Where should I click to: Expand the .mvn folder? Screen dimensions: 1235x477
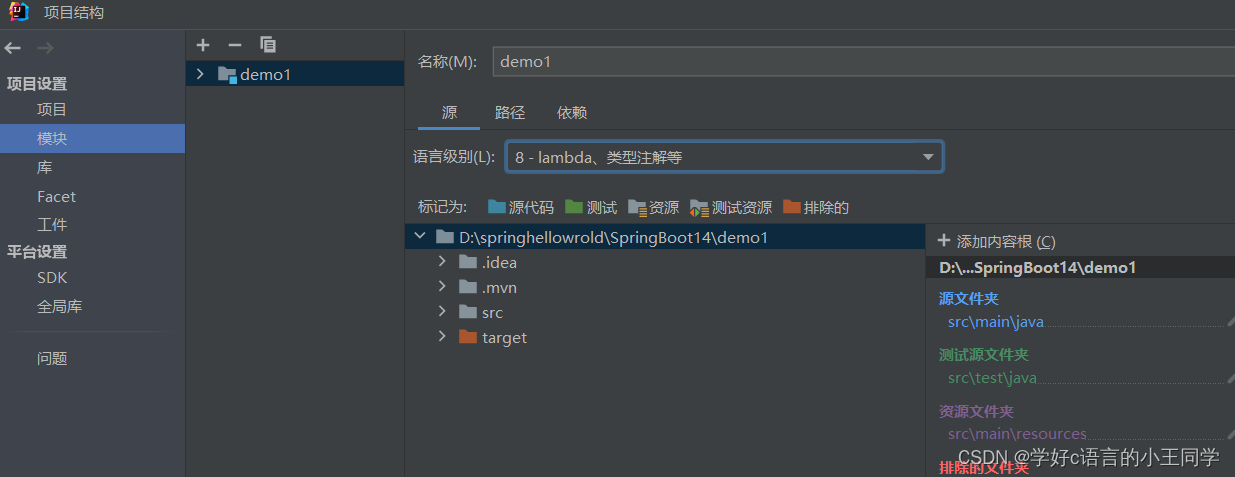442,287
